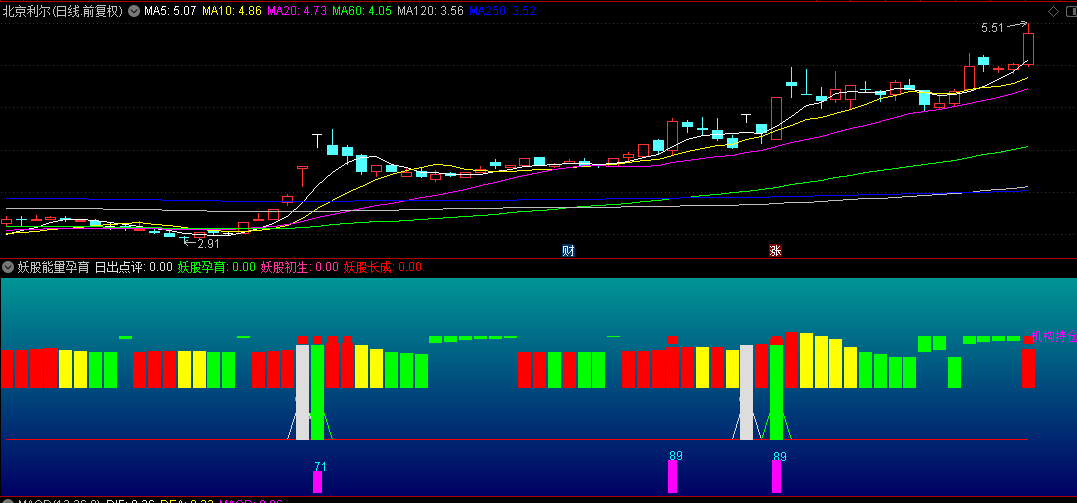Screen dimensions: 1077x503
Task: Click the MA20: 4.73 label
Action: [297, 11]
